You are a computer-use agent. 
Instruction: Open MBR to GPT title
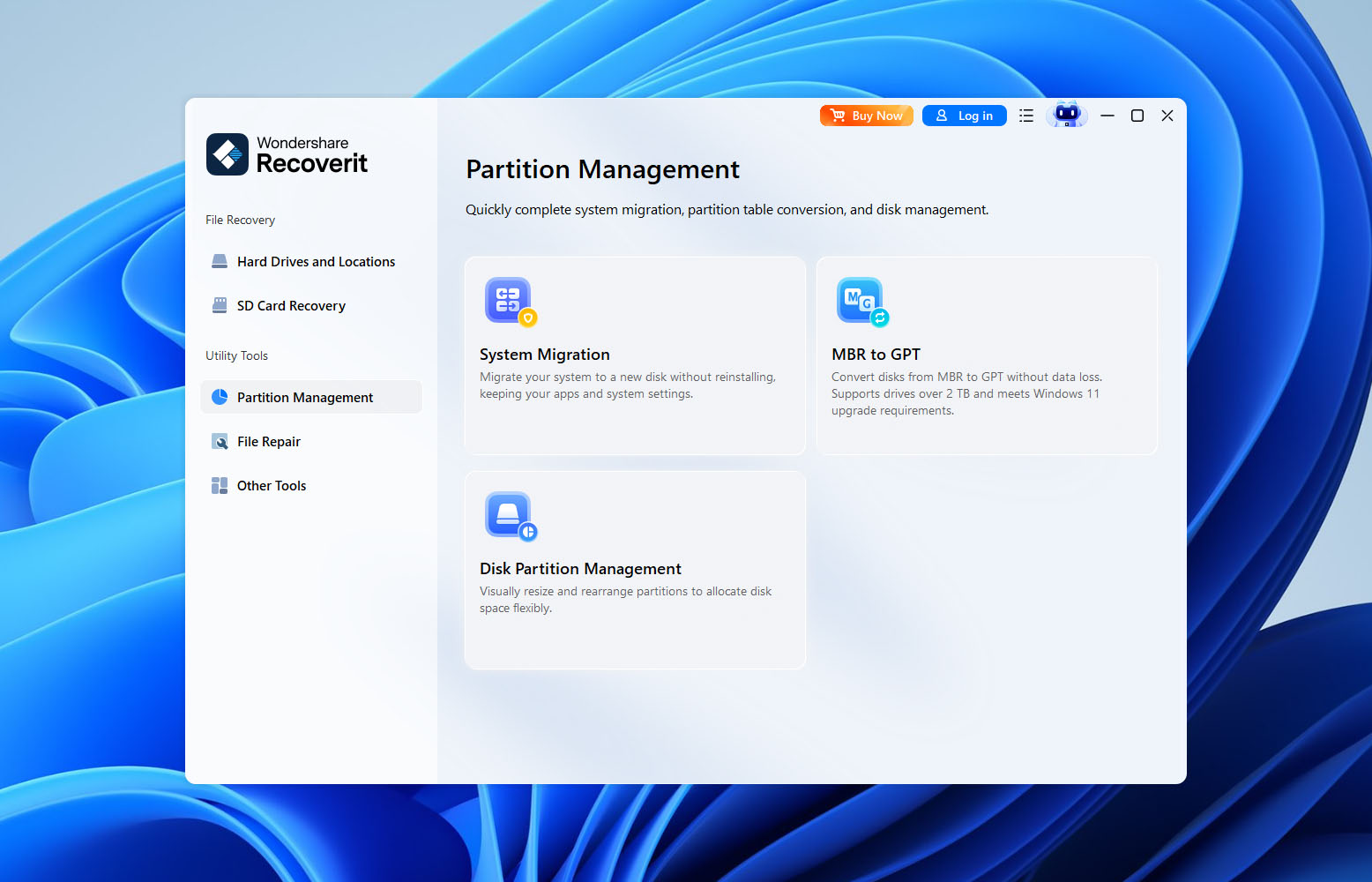876,355
